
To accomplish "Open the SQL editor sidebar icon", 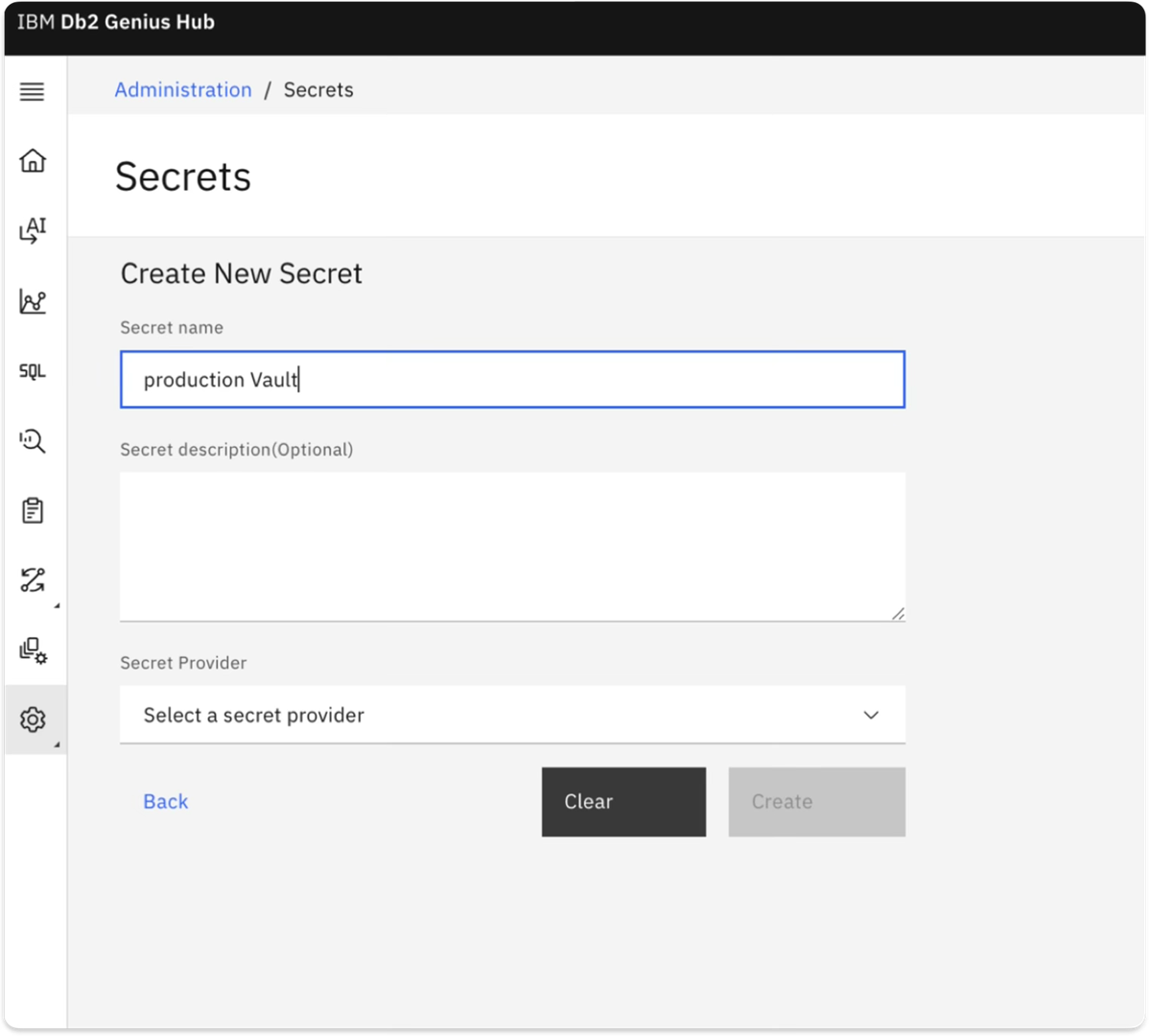I will click(33, 371).
